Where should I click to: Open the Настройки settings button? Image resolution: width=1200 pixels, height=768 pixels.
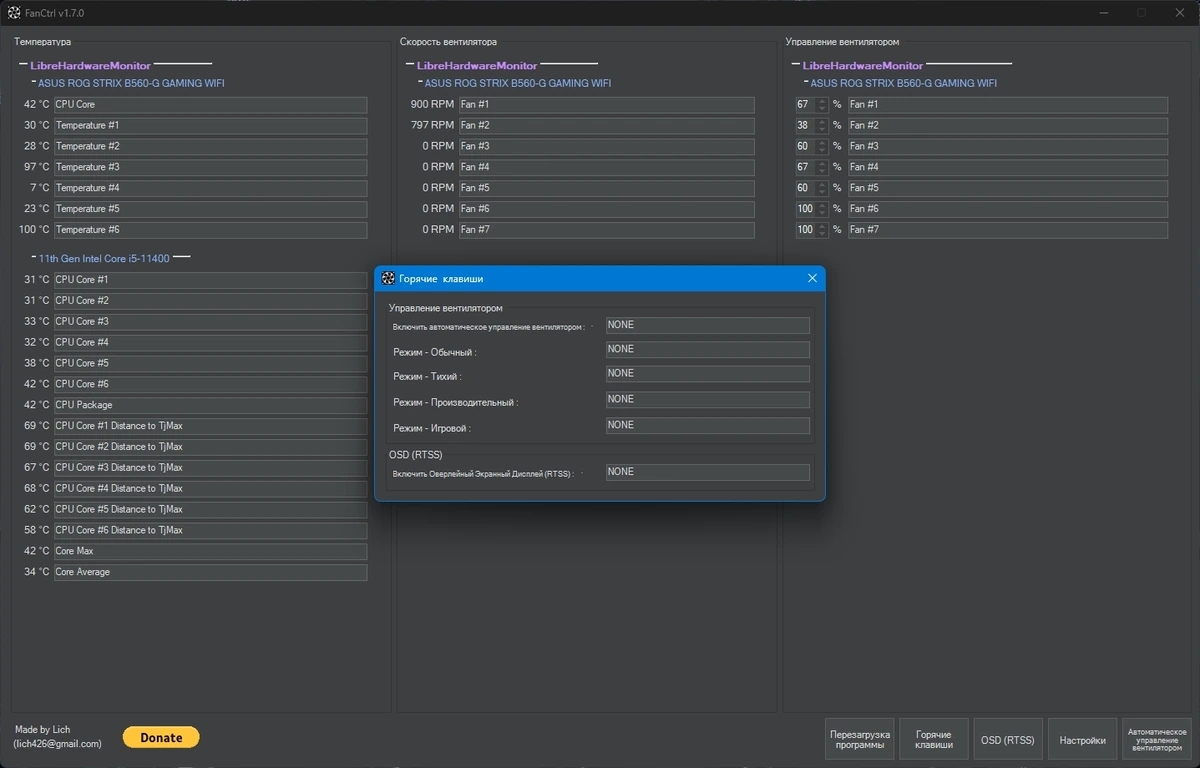tap(1083, 741)
